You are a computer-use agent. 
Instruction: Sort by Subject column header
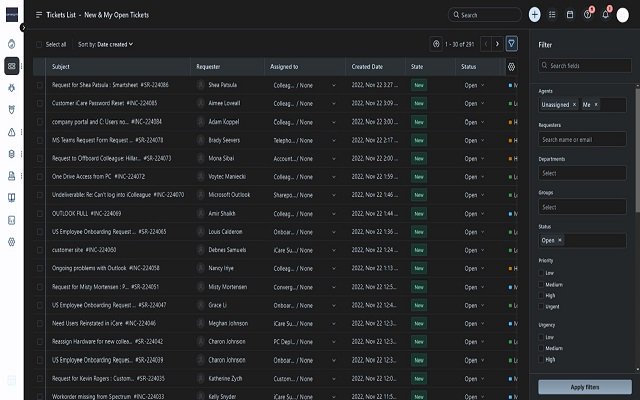point(60,67)
